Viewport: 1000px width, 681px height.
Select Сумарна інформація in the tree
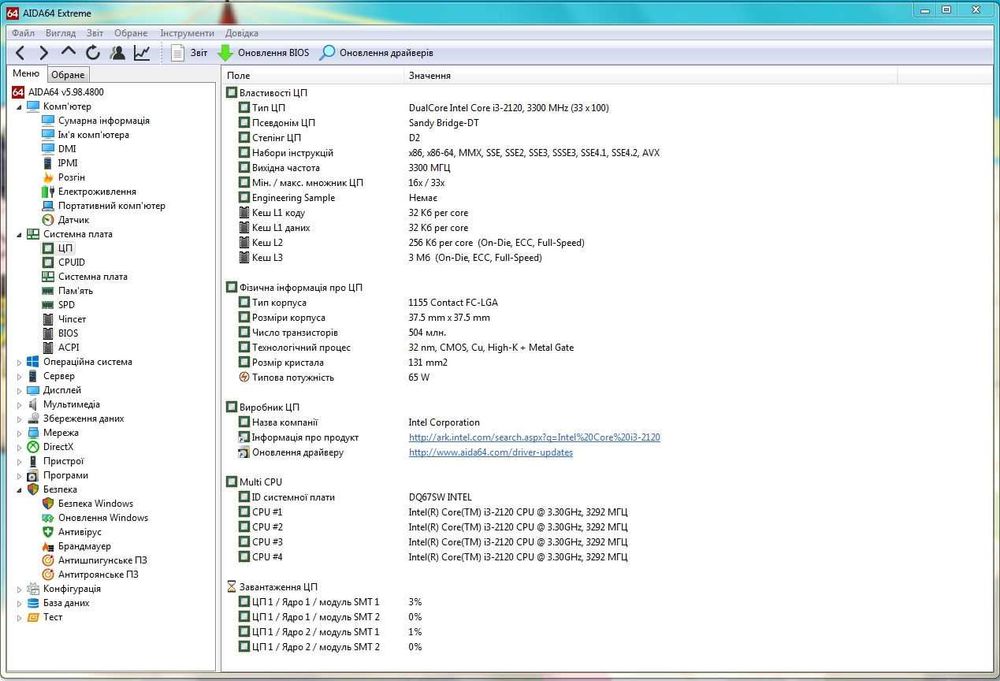103,121
